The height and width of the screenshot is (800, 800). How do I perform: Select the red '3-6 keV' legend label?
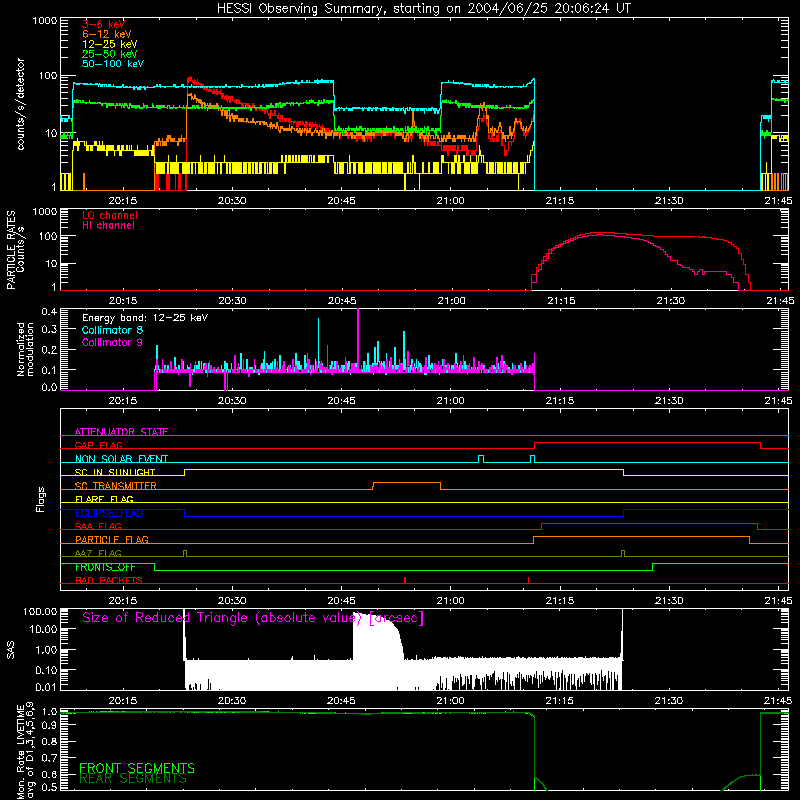point(104,24)
